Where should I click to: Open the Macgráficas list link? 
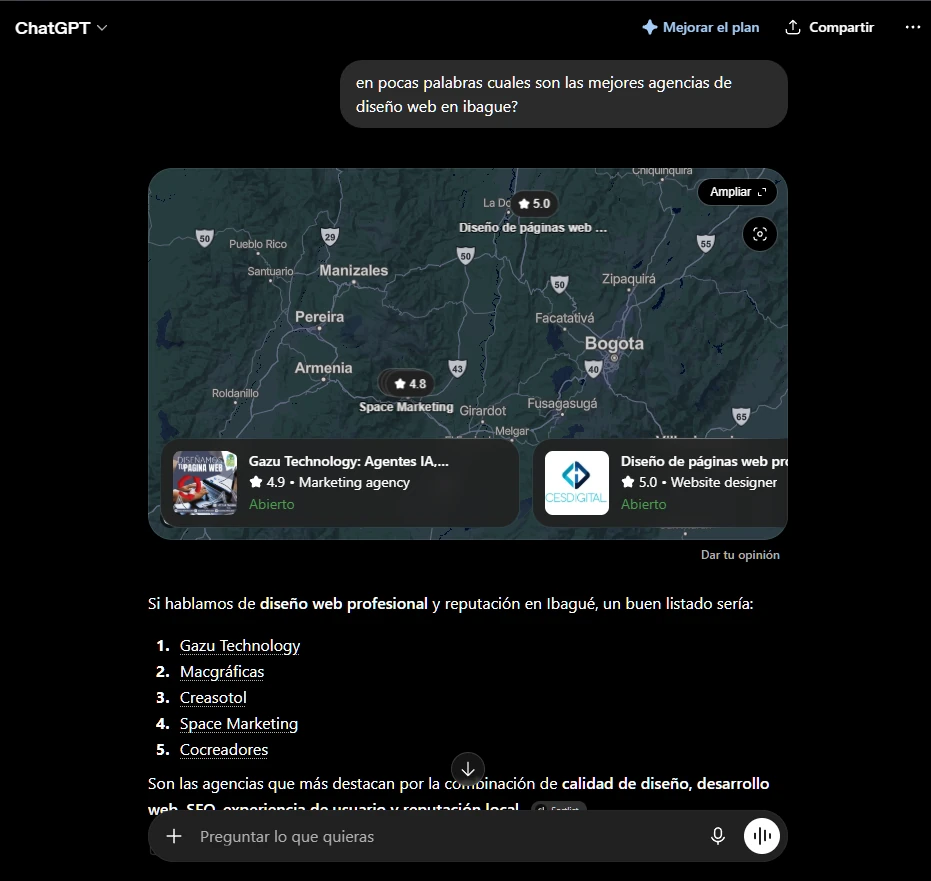point(222,671)
